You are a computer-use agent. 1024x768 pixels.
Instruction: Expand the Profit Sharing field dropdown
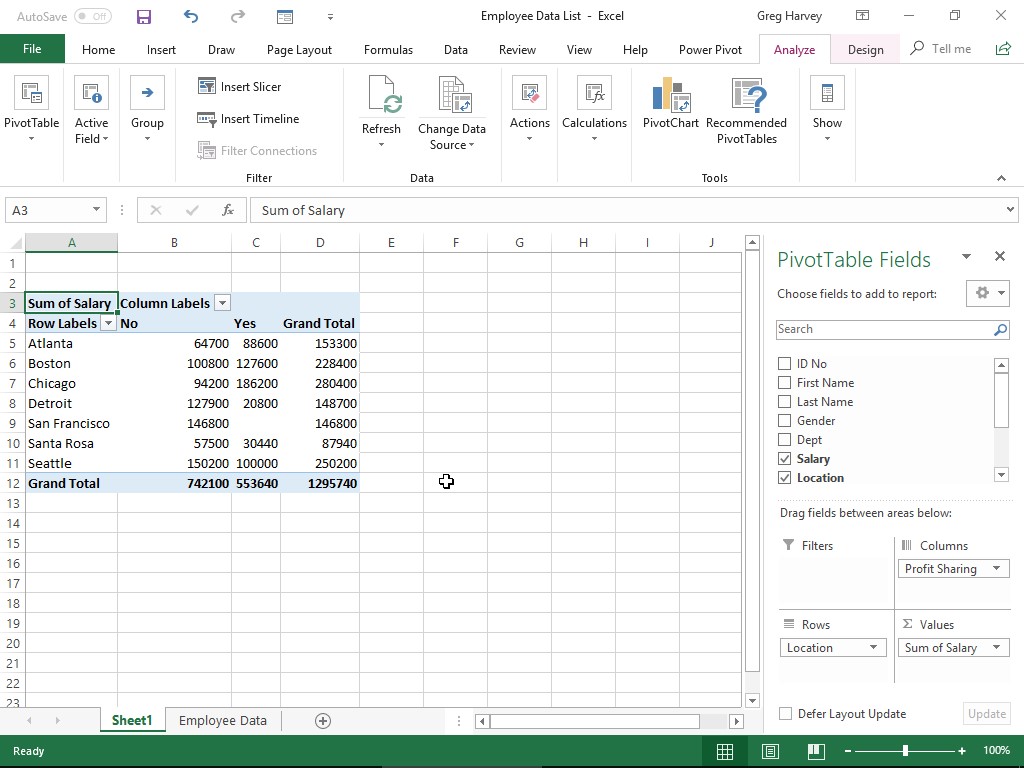point(996,569)
